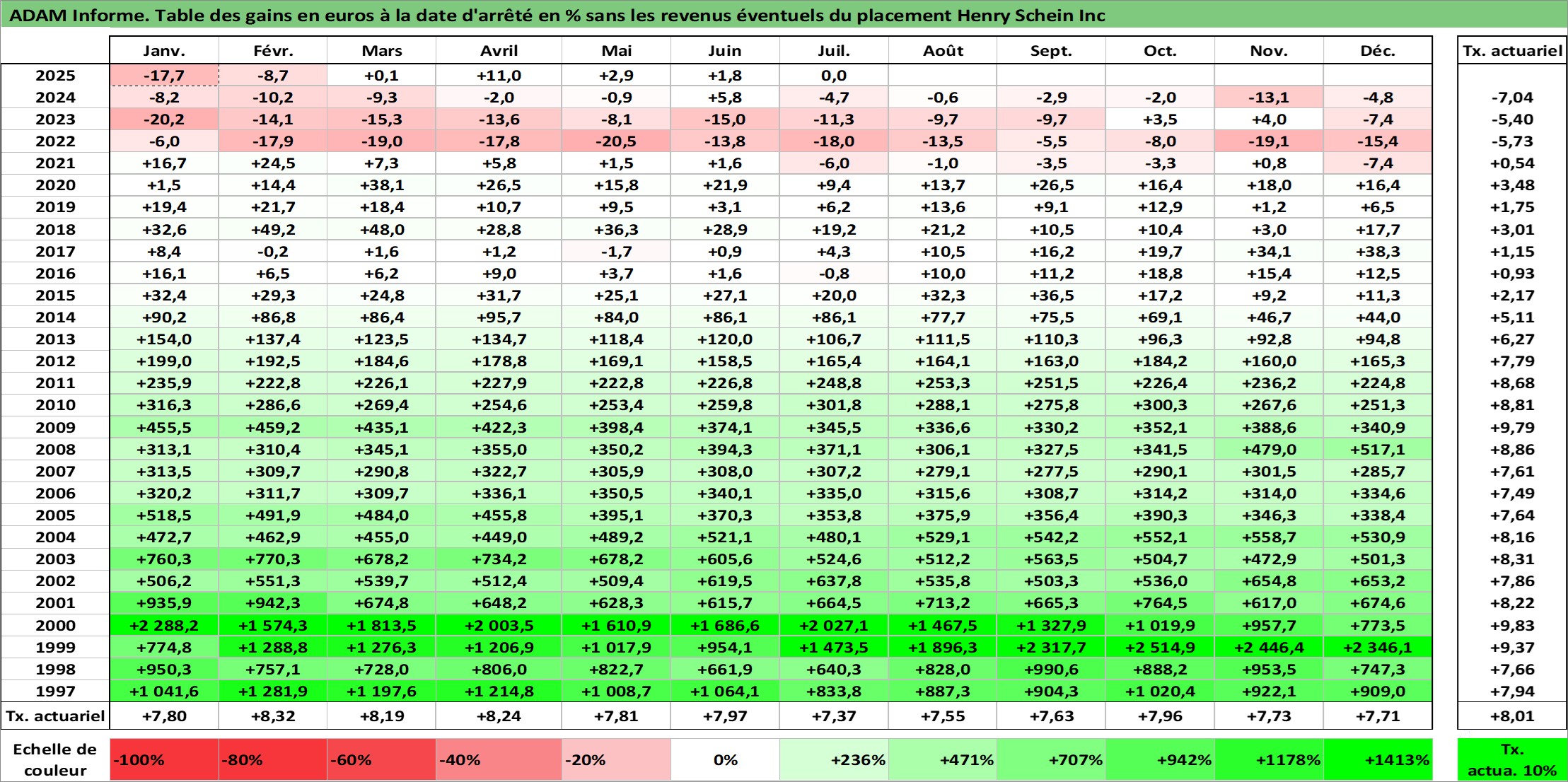Click the cell value +24,5 for Févr. 2021
This screenshot has height=782, width=1568.
(x=273, y=163)
